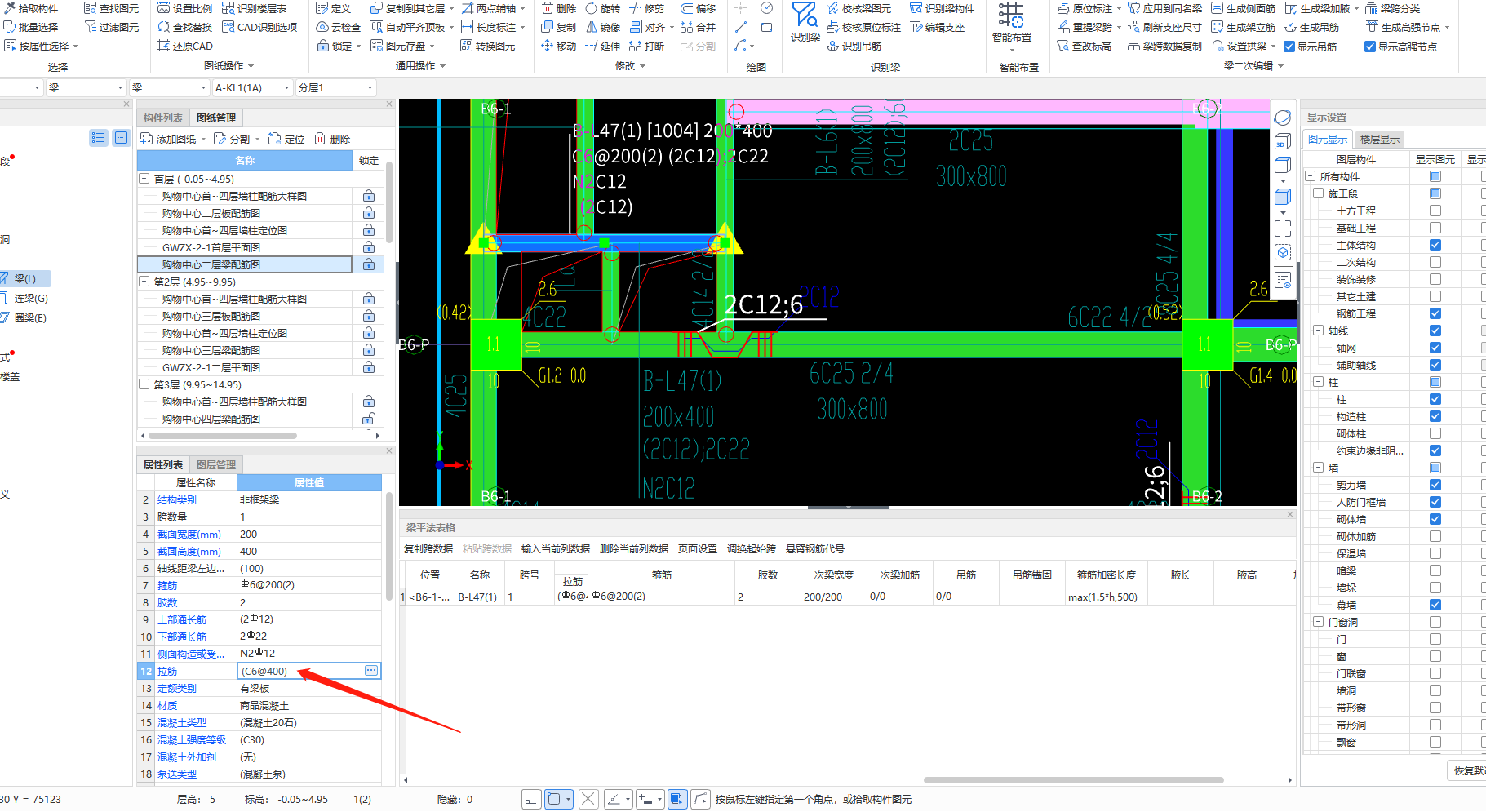Toggle 幕墙 display checkbox
The image size is (1486, 812).
[x=1435, y=605]
